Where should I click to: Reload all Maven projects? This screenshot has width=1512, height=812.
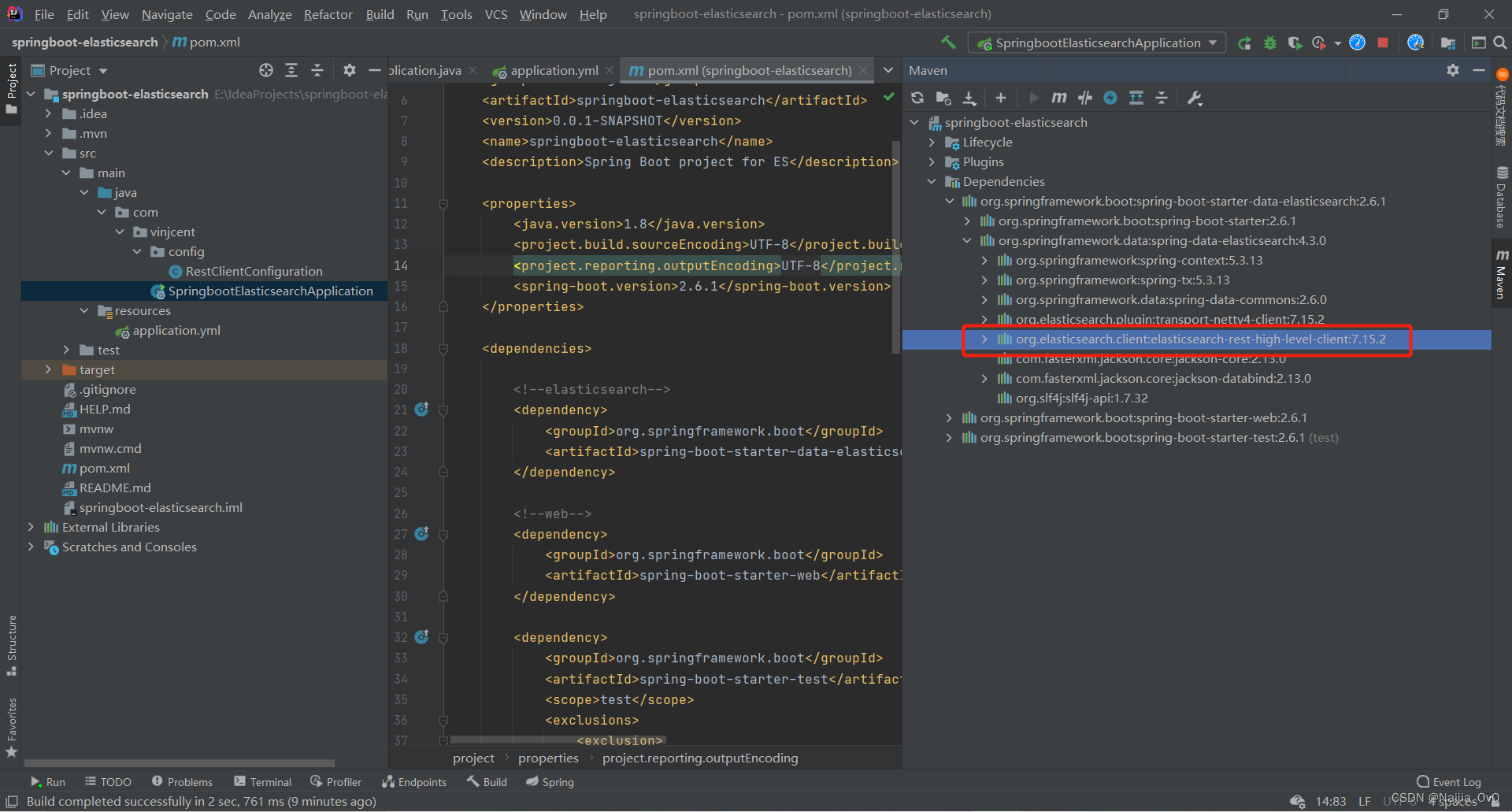point(917,98)
